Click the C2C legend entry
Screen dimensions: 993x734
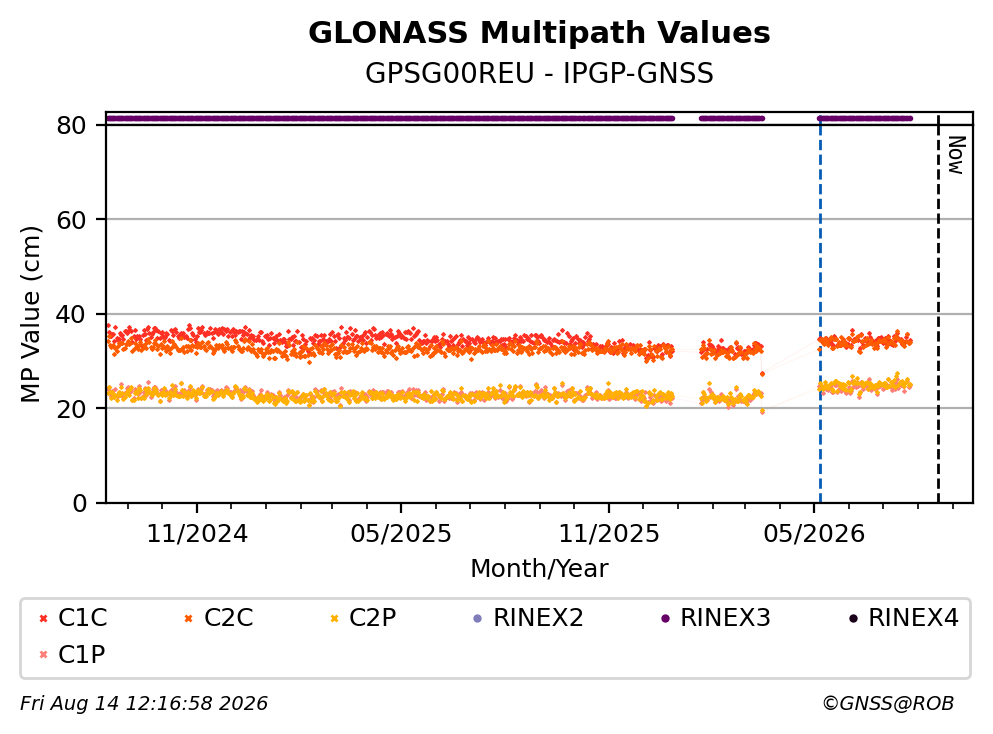coord(218,617)
